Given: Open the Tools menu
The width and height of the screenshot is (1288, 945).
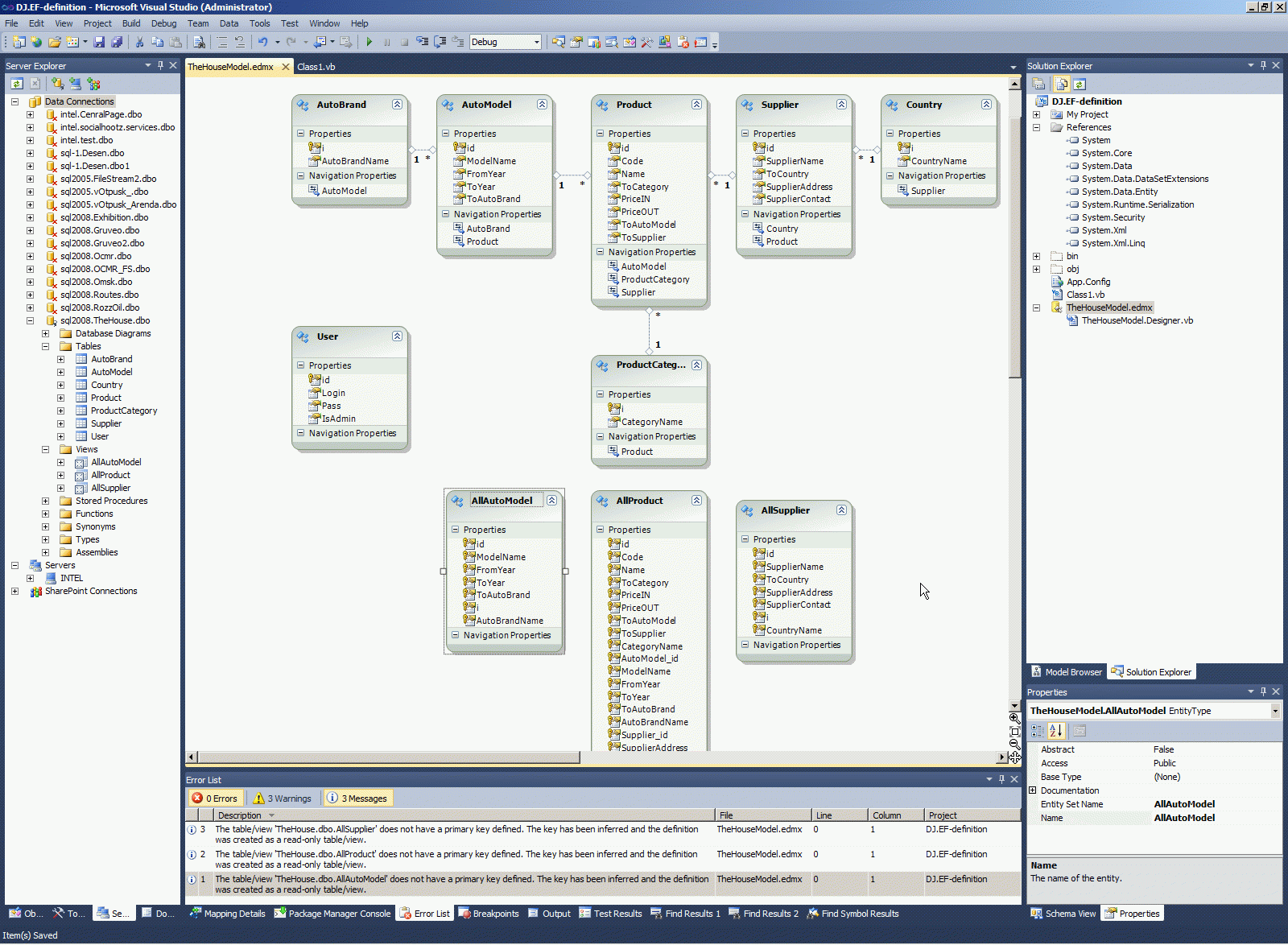Looking at the screenshot, I should point(259,23).
